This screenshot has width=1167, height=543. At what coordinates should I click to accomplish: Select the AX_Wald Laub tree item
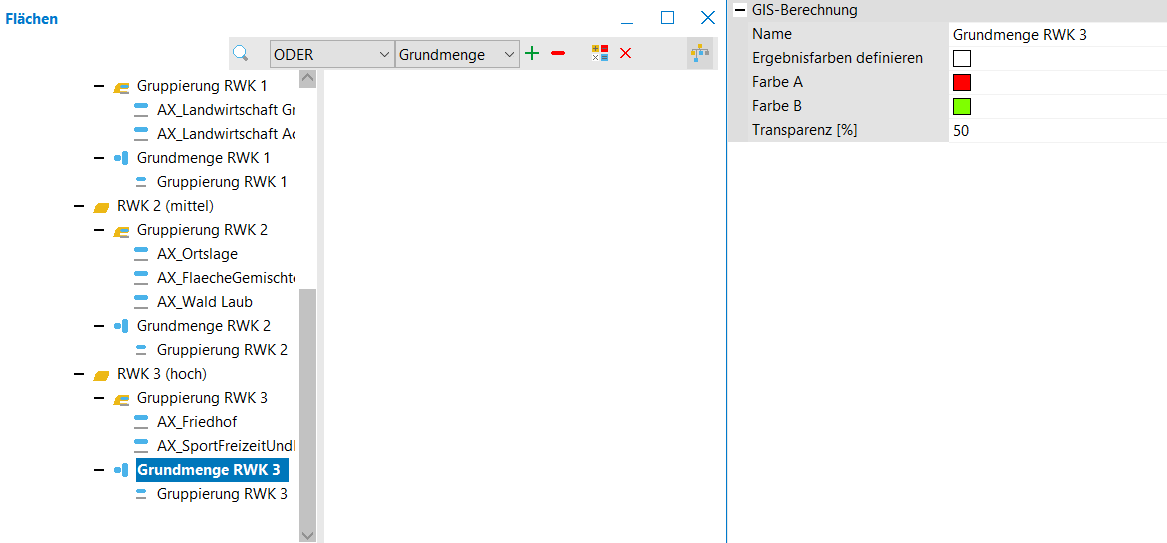click(x=204, y=302)
